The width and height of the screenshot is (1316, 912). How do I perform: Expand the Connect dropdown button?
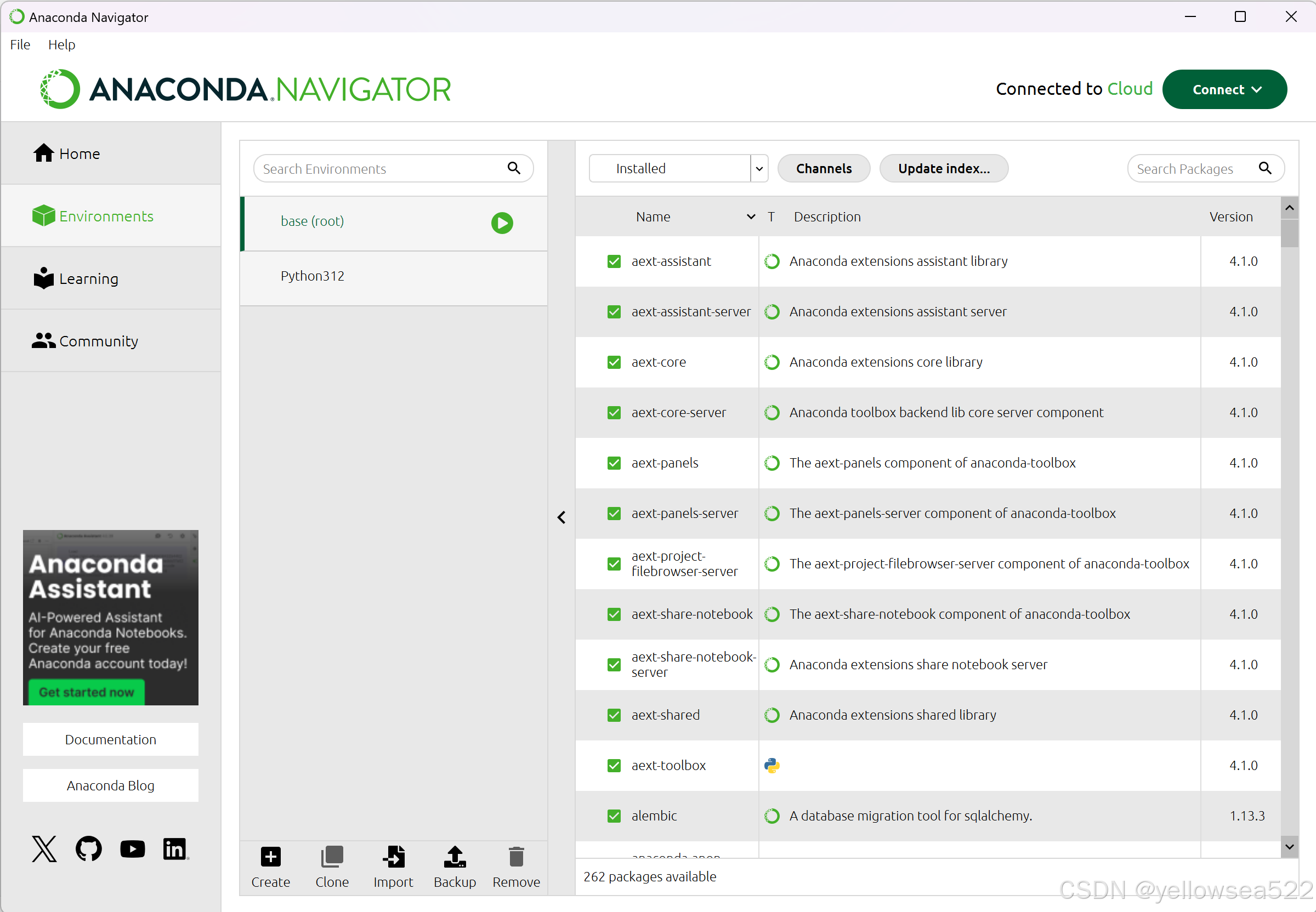coord(1224,90)
